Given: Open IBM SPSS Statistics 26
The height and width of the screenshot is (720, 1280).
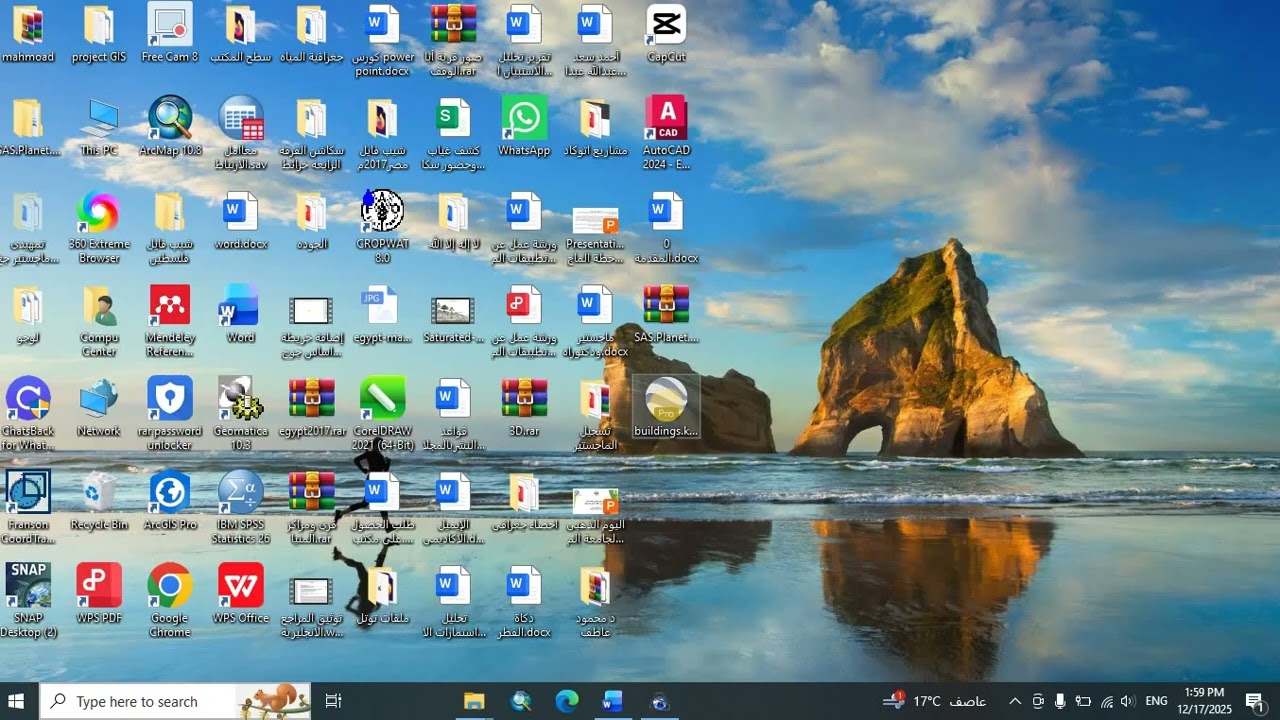Looking at the screenshot, I should 241,507.
